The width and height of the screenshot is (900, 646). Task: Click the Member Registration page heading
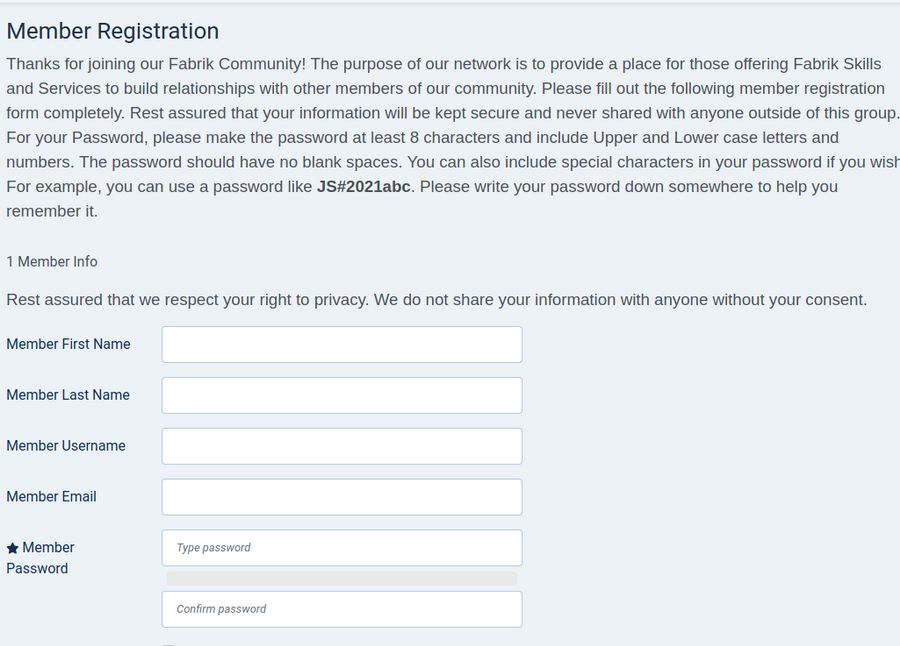112,32
